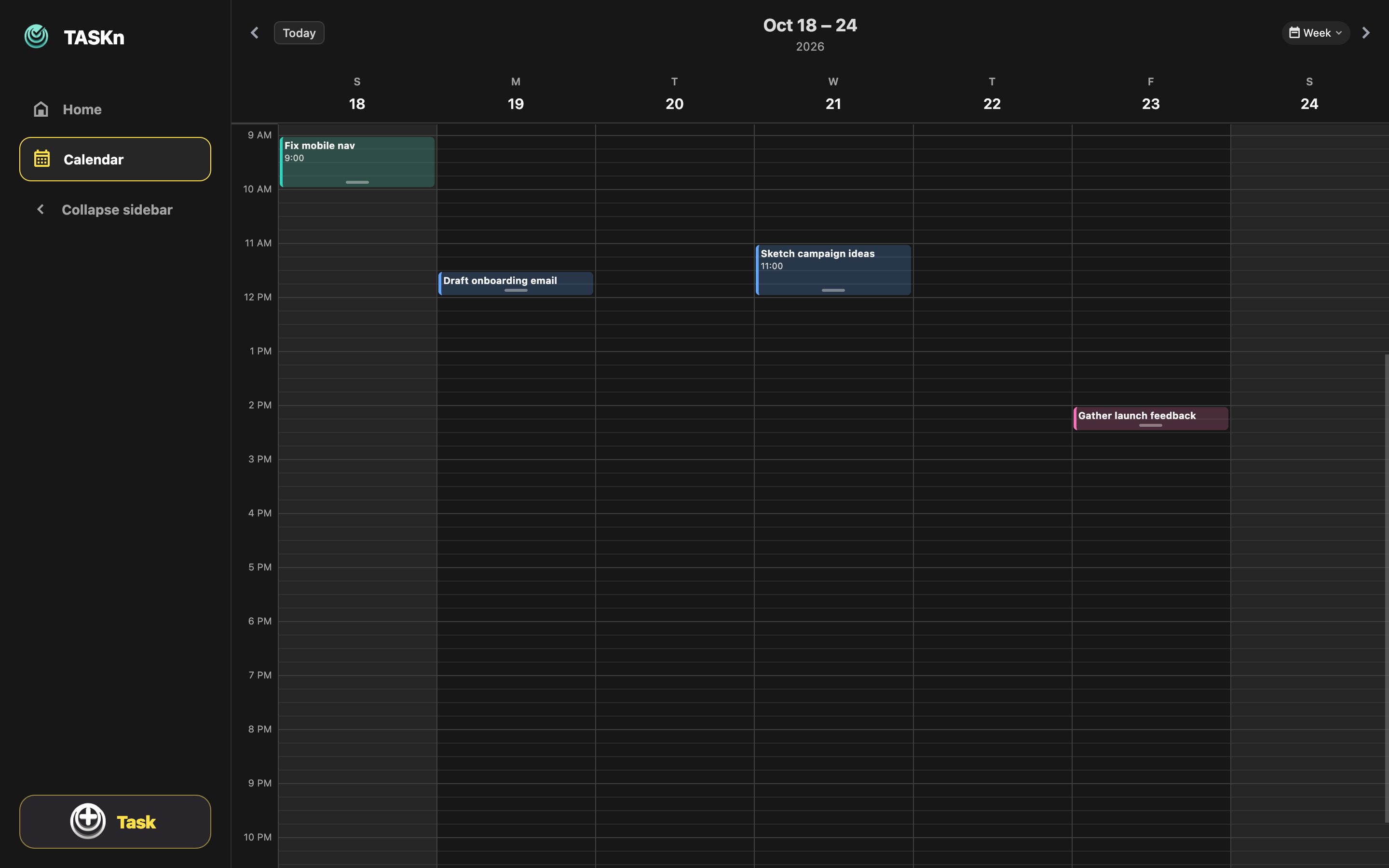
Task: Click the TASKn app name
Action: pos(94,37)
